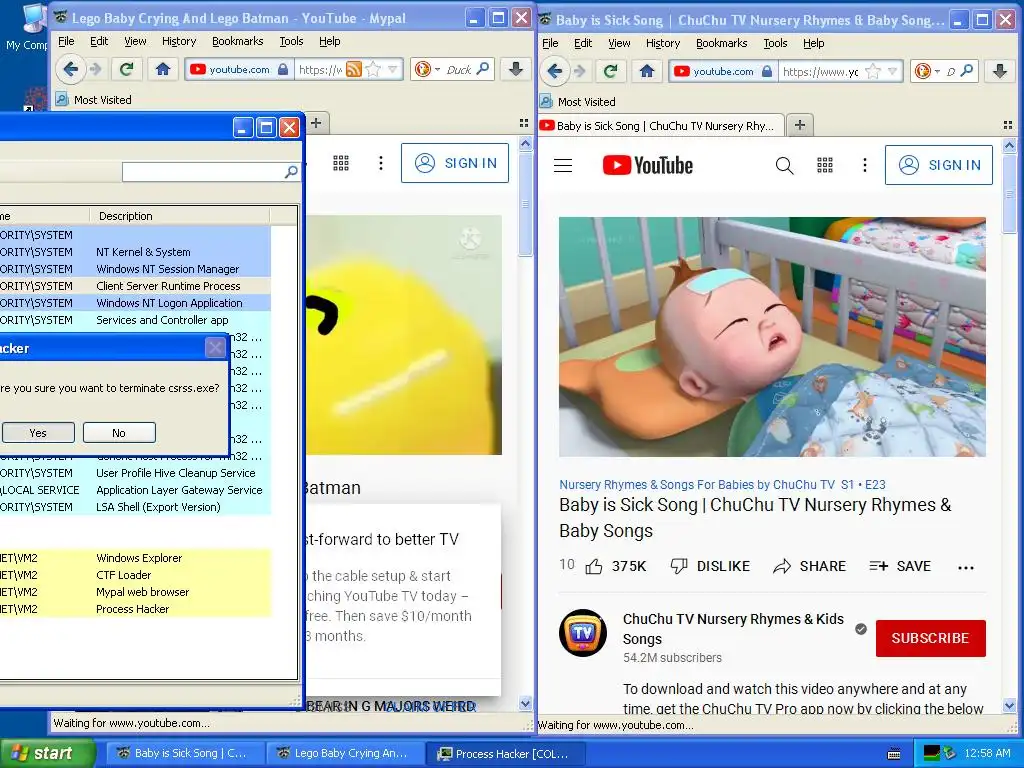Viewport: 1024px width, 768px height.
Task: Select Client Server Runtime Process row
Action: point(135,286)
